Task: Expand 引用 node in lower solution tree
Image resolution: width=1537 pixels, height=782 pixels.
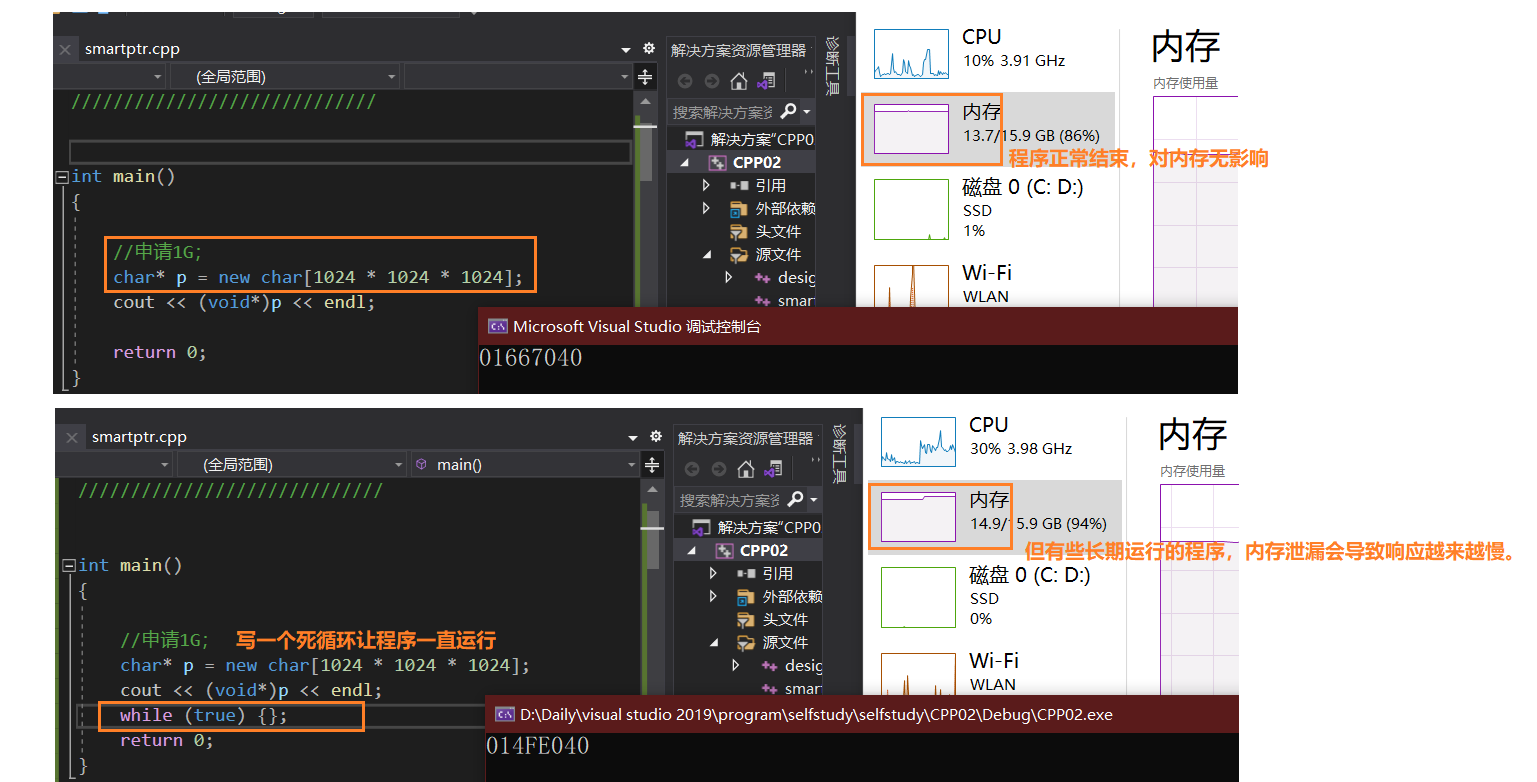Action: click(x=713, y=573)
